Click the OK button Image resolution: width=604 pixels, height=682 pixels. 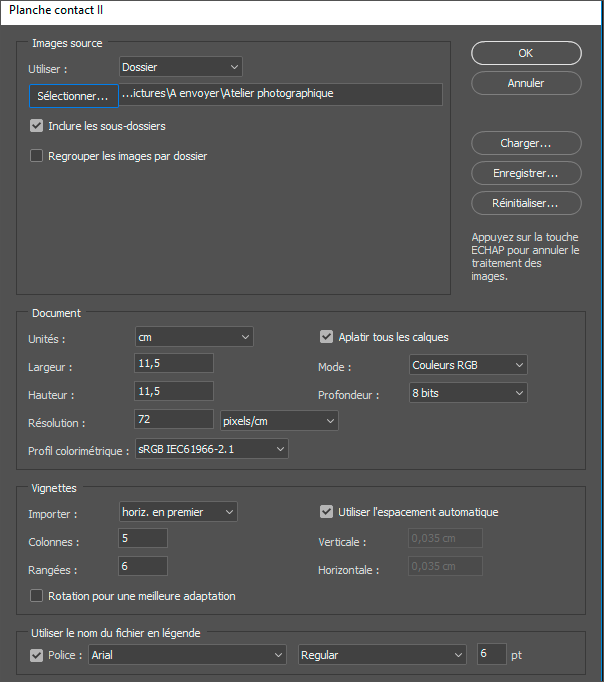pyautogui.click(x=526, y=53)
